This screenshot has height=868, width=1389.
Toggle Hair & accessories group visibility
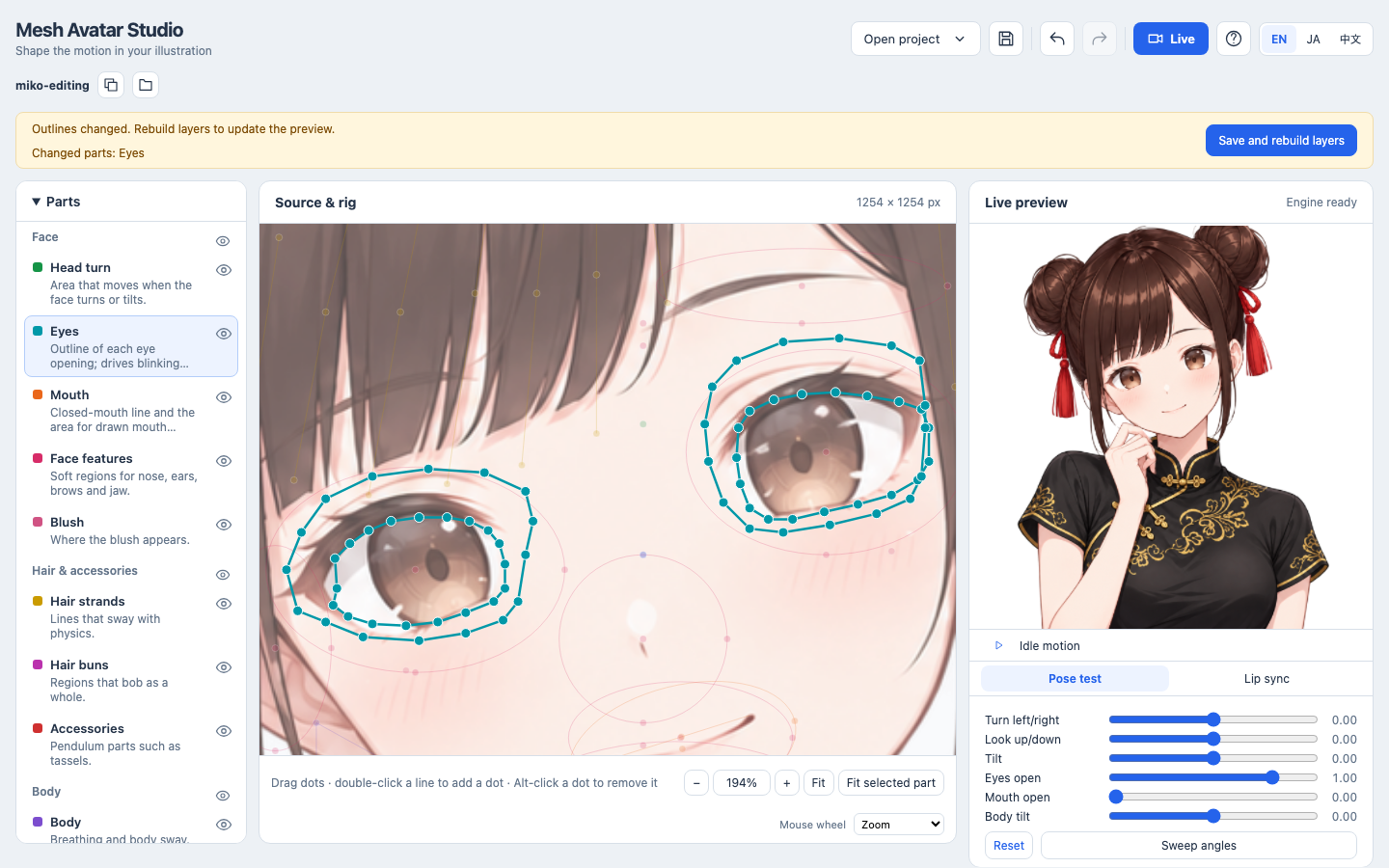[x=223, y=575]
